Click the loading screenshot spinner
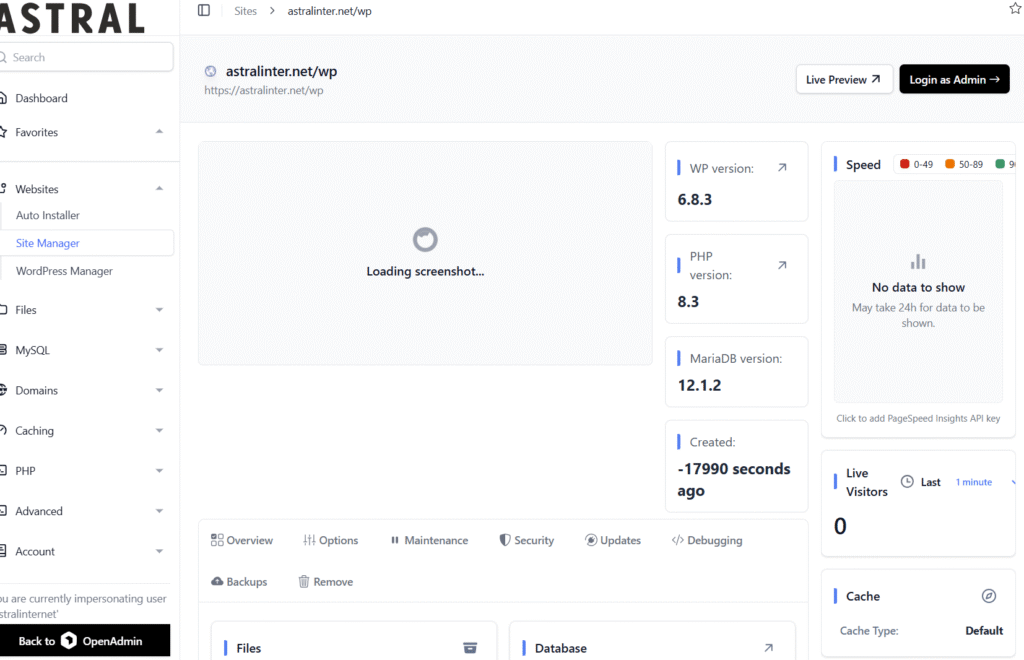Viewport: 1024px width, 660px height. click(425, 240)
